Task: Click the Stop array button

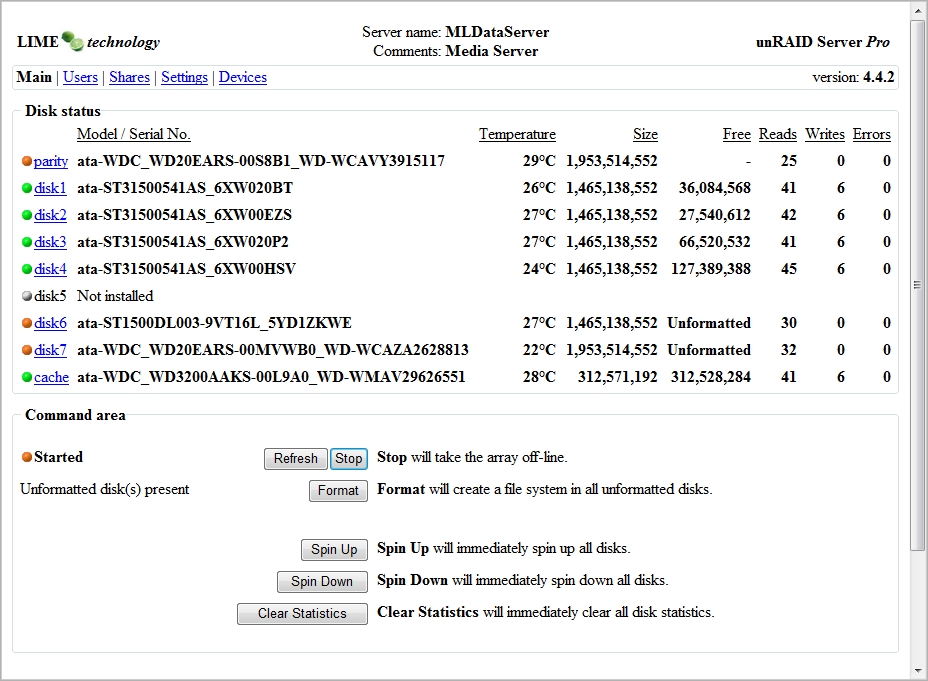Action: [x=349, y=459]
